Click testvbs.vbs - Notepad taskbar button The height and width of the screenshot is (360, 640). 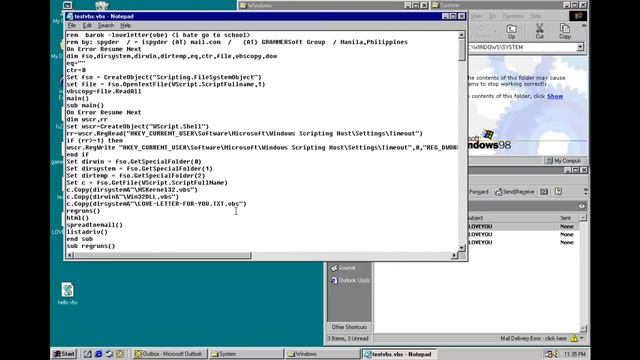(x=399, y=354)
